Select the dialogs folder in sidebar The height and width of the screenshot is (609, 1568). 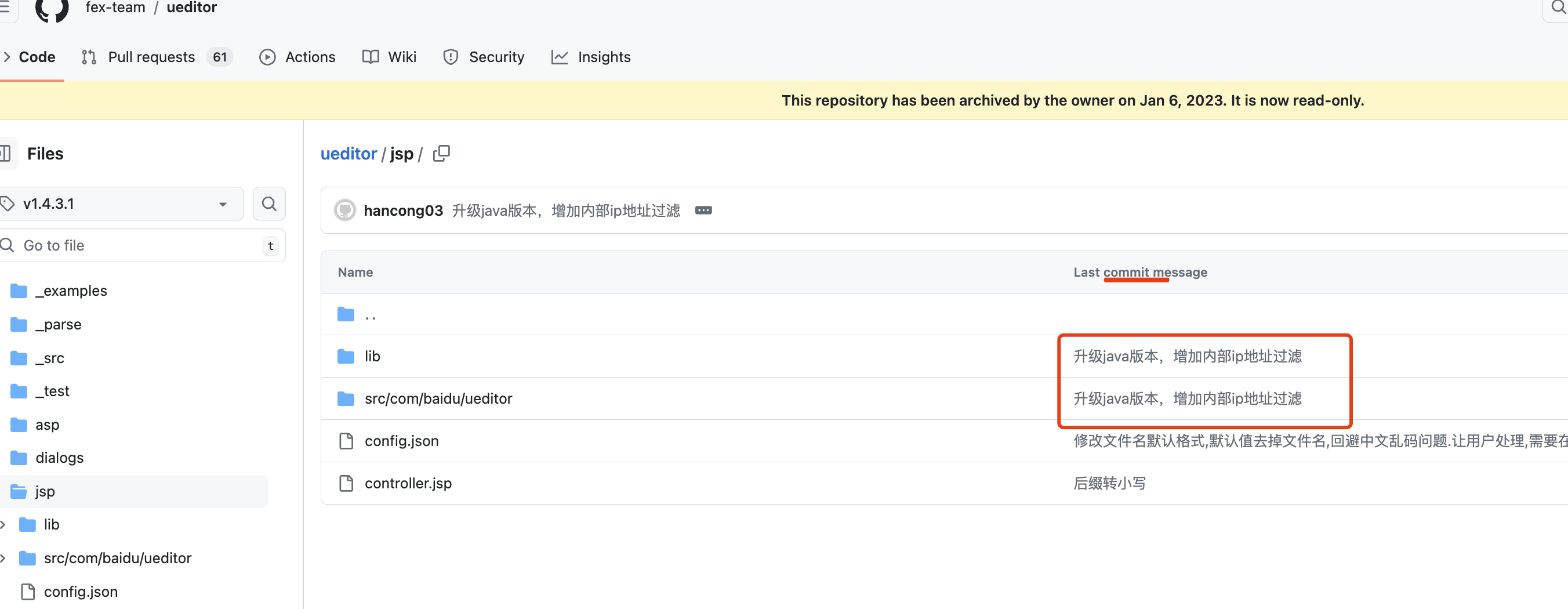(x=59, y=458)
